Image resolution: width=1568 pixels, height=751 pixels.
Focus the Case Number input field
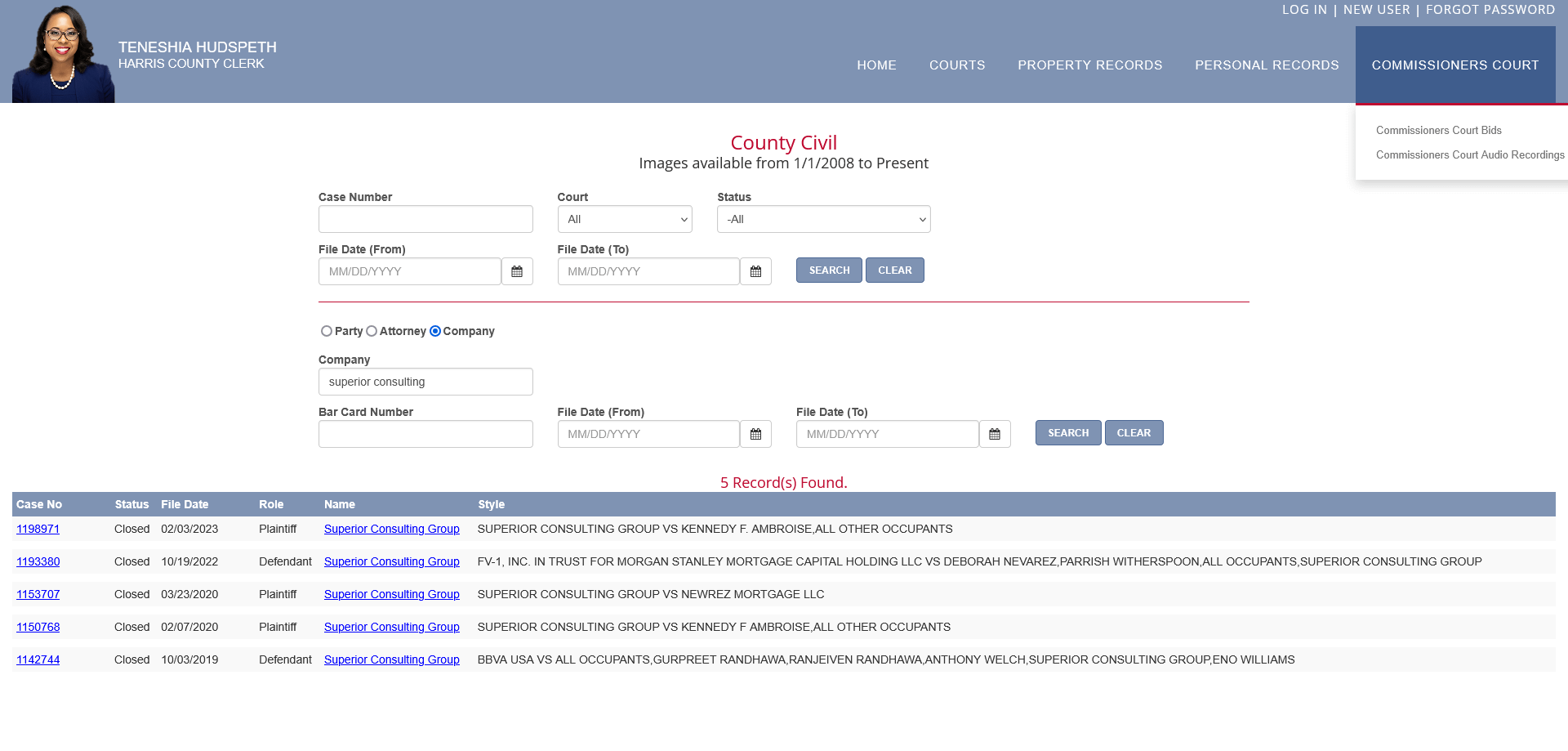click(425, 219)
